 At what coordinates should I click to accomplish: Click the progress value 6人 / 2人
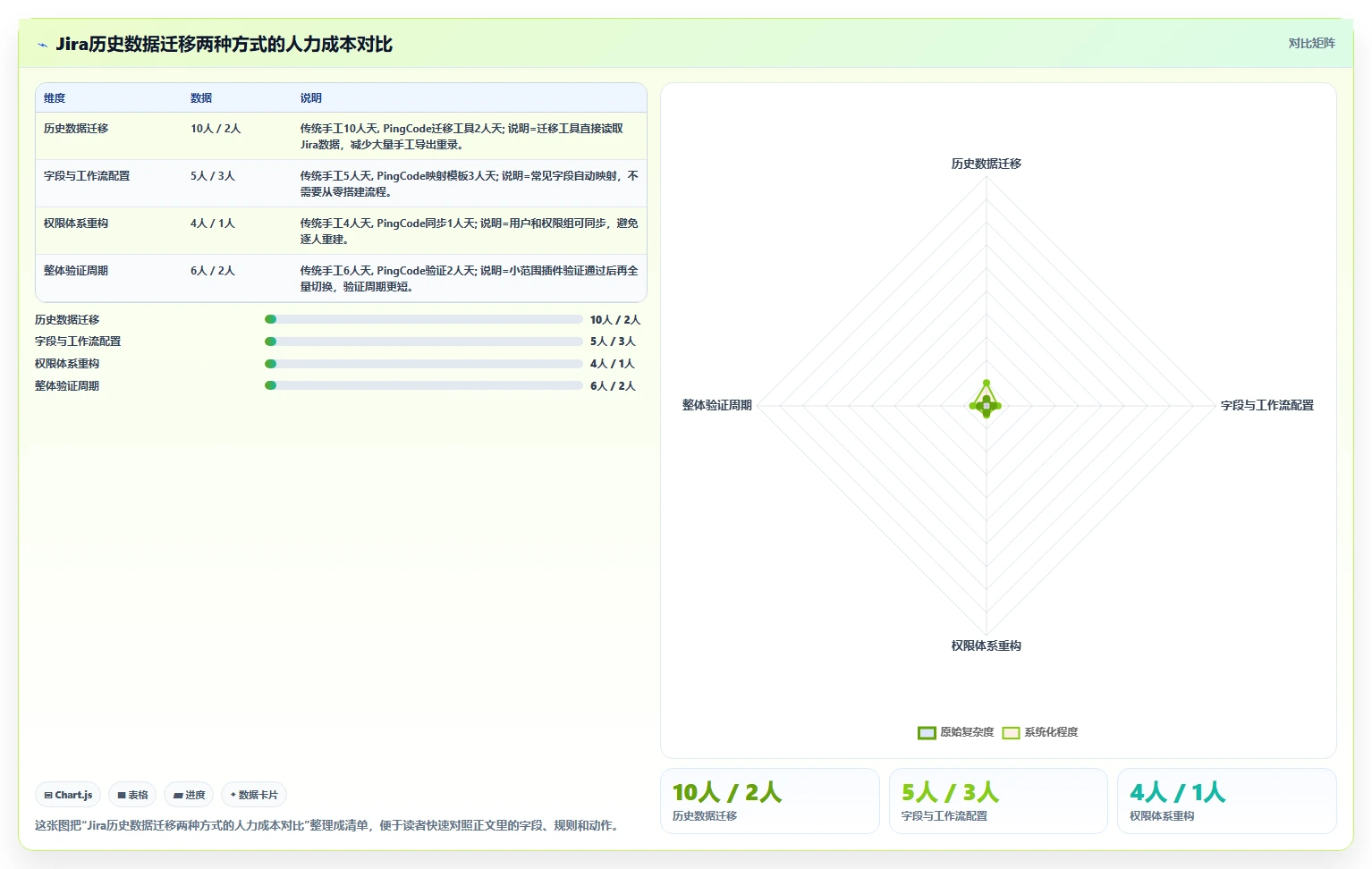click(613, 386)
